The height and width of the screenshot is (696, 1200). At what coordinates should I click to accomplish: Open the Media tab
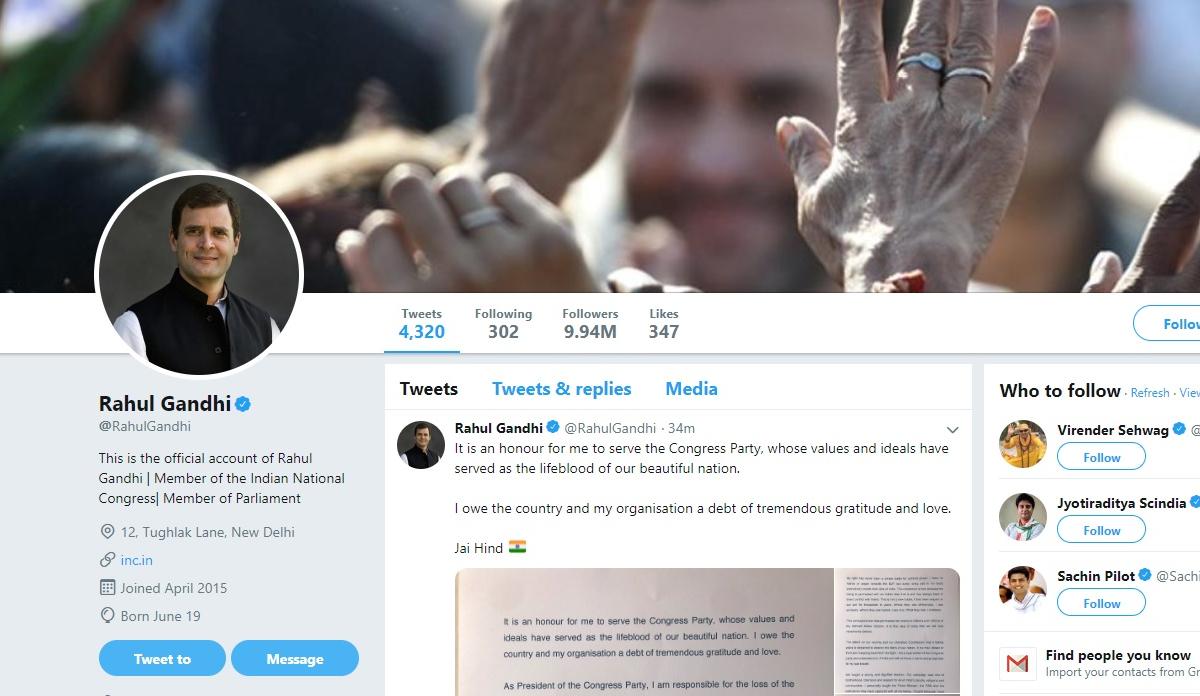click(691, 389)
